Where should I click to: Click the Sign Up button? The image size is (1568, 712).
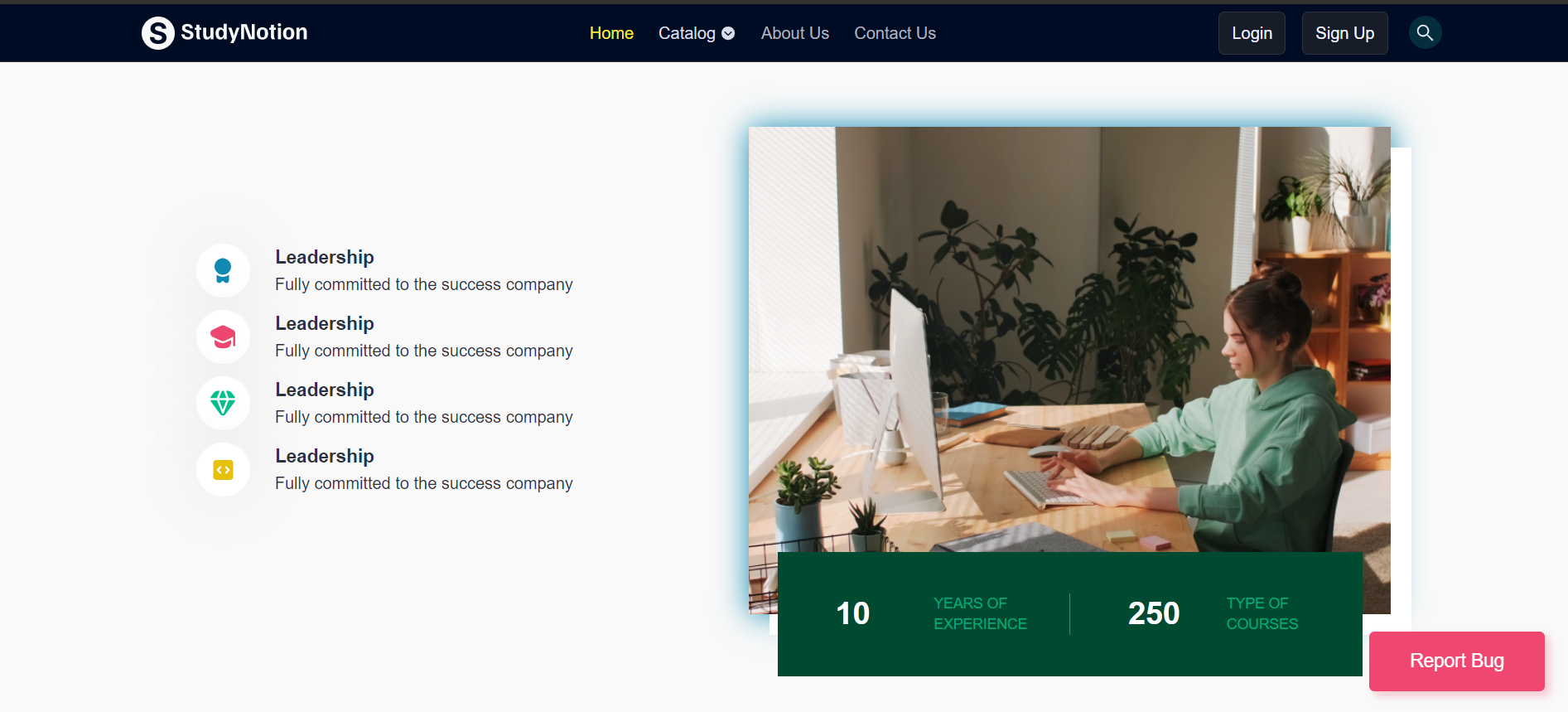(x=1344, y=33)
